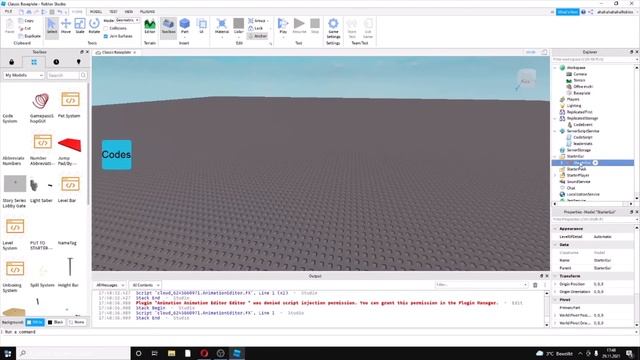Click the Windows Start button
This screenshot has width=640, height=360.
point(8,353)
